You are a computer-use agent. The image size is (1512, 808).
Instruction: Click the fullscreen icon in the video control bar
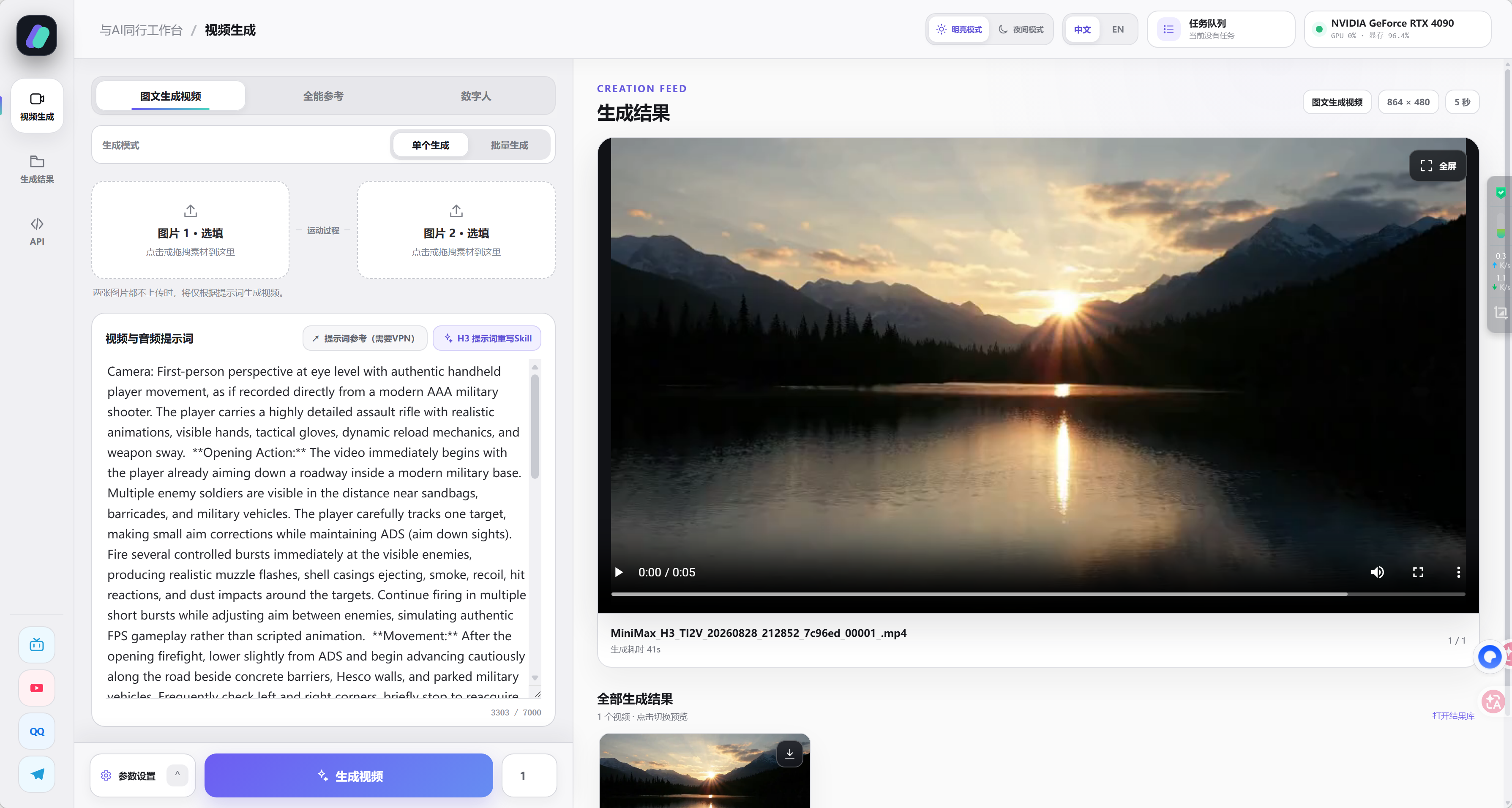tap(1417, 572)
